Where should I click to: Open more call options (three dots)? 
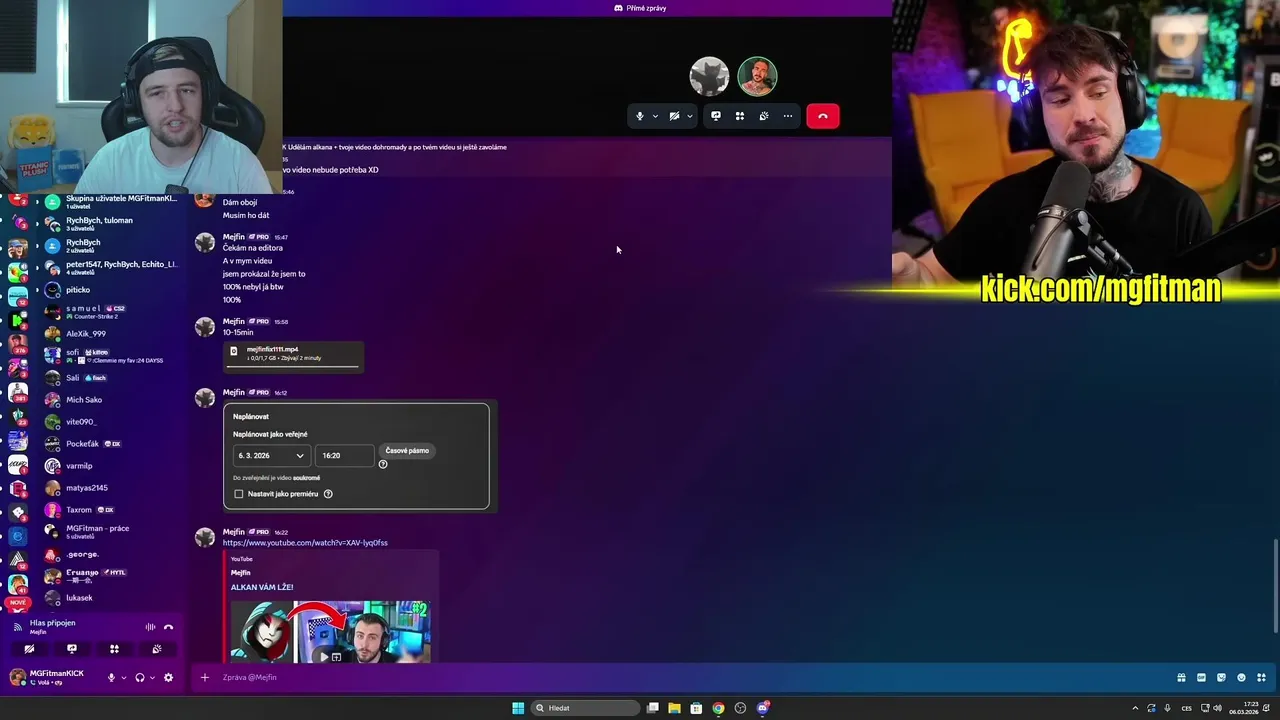pos(788,116)
